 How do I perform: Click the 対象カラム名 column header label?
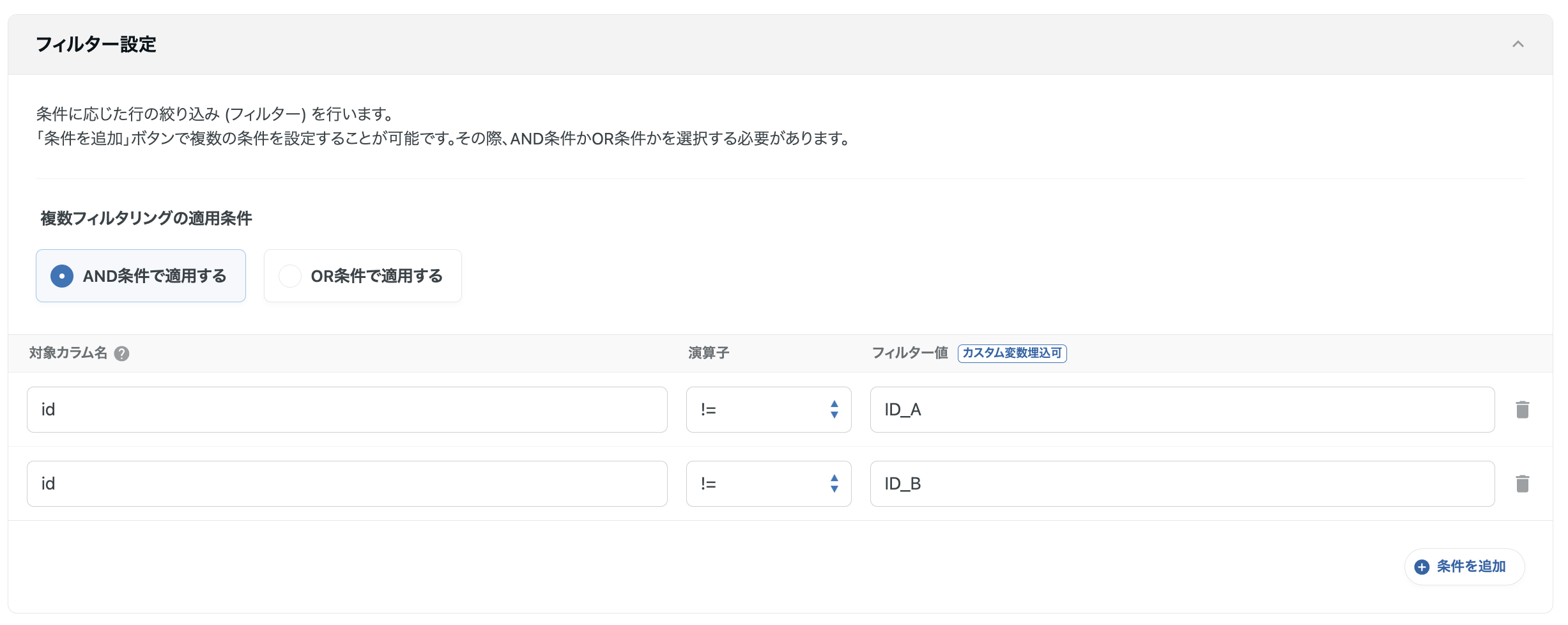(68, 353)
